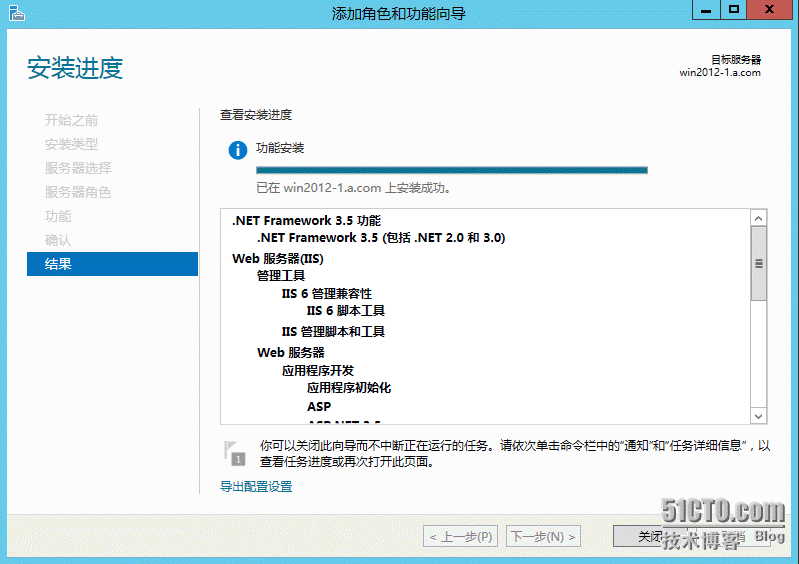This screenshot has width=799, height=564.
Task: Select the 功能 step in sidebar
Action: click(x=58, y=216)
